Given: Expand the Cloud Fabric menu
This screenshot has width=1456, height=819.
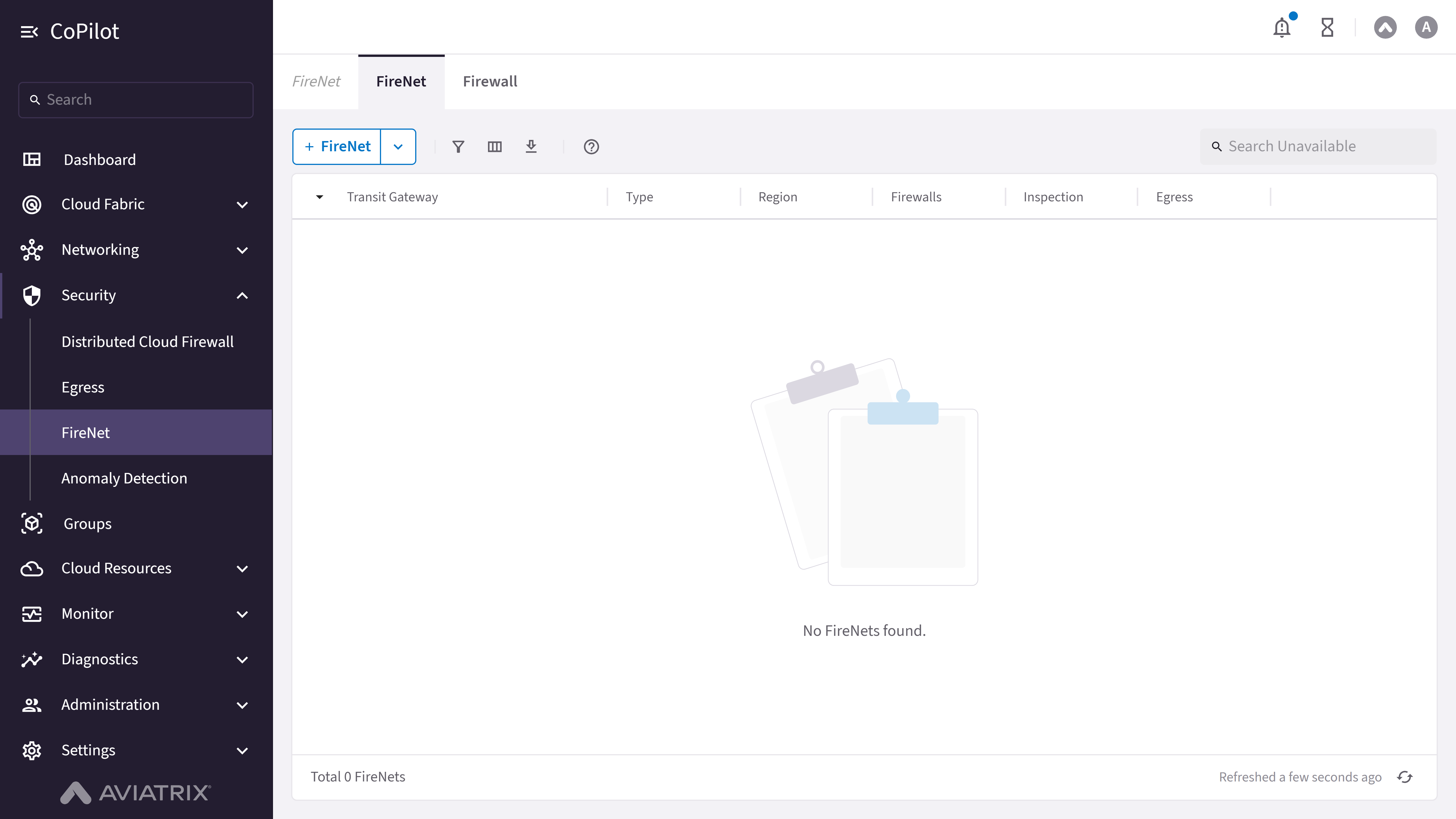Looking at the screenshot, I should pos(243,205).
